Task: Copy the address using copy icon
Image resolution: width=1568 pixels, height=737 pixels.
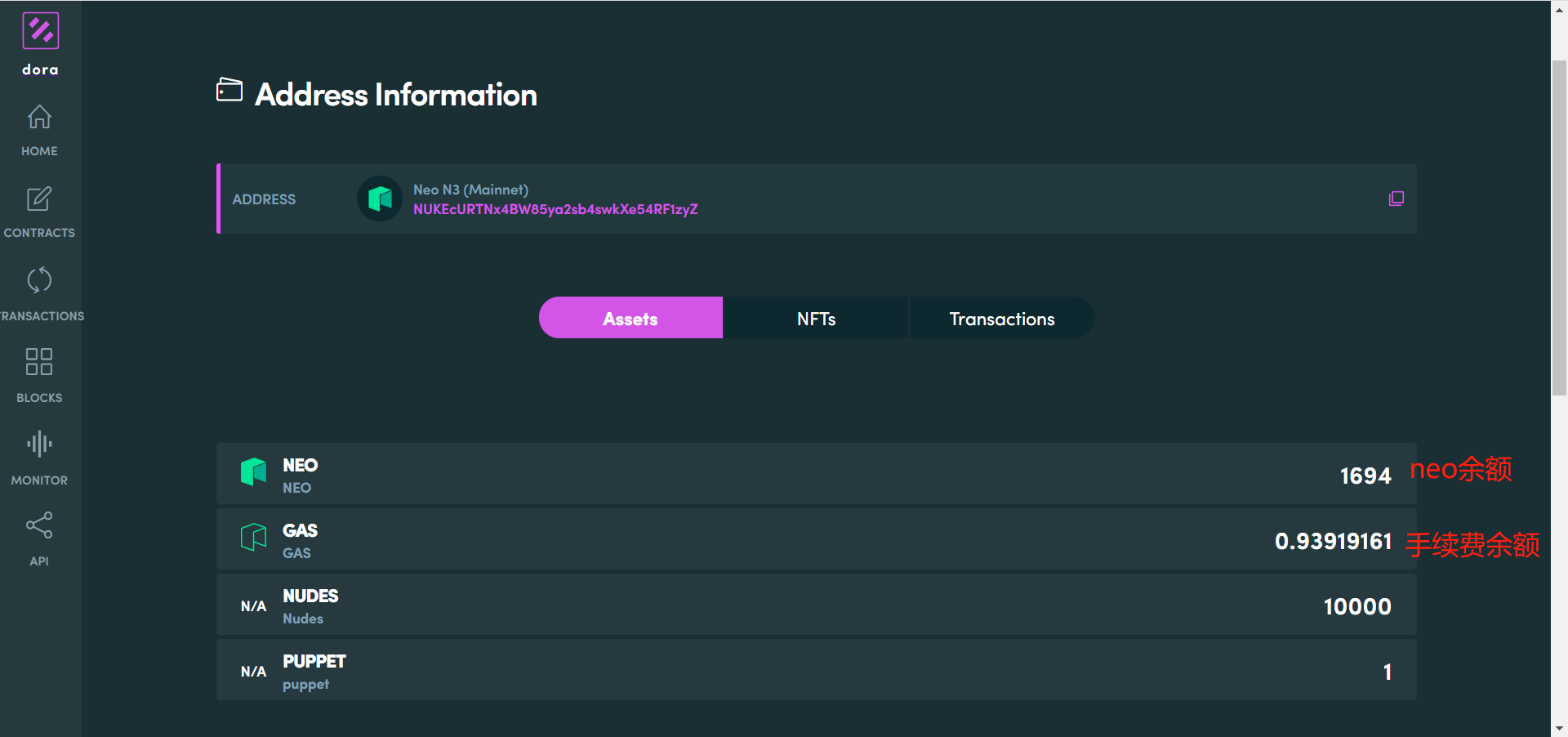Action: click(x=1396, y=199)
